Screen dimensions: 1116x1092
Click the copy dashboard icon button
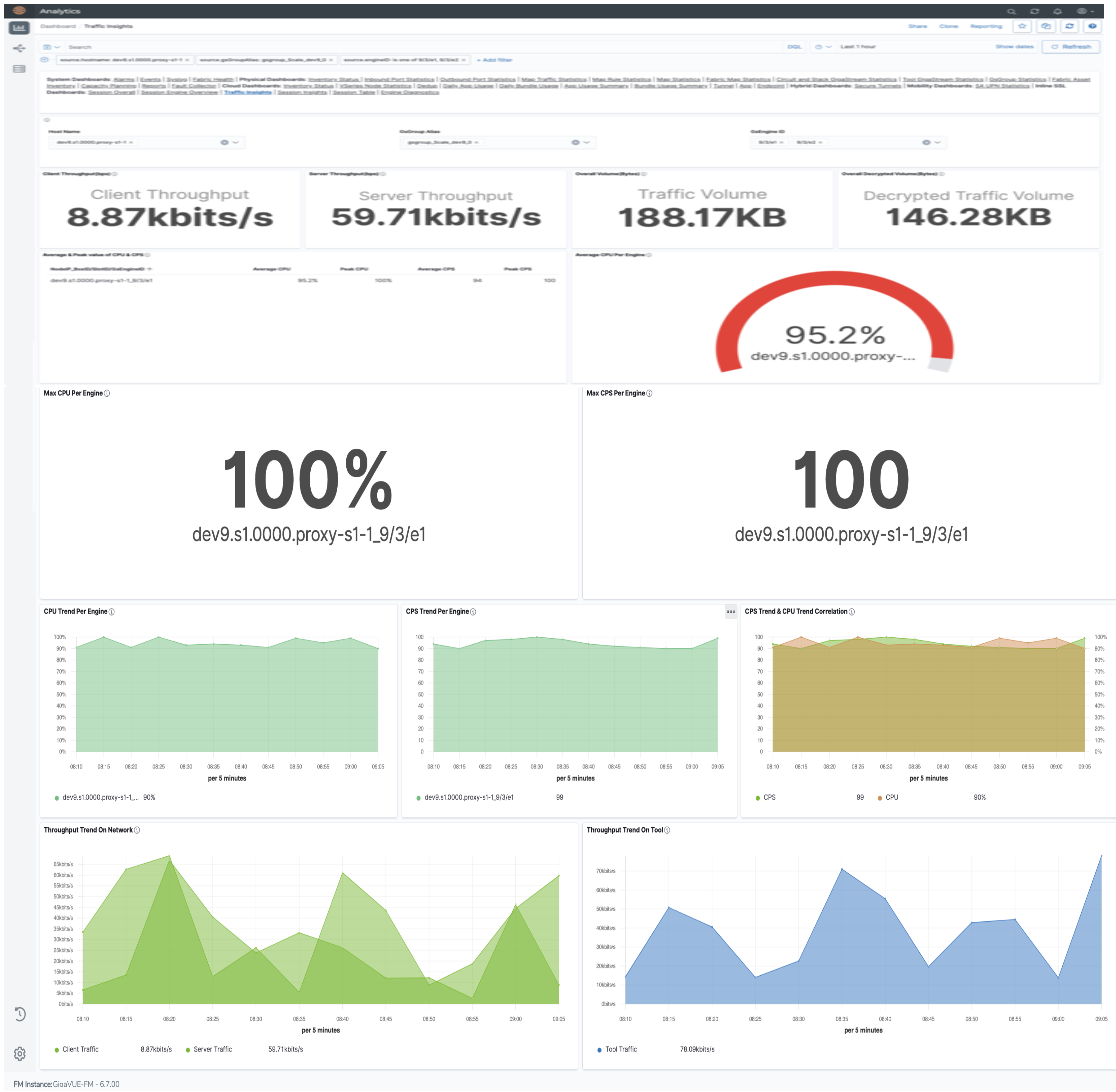1046,26
